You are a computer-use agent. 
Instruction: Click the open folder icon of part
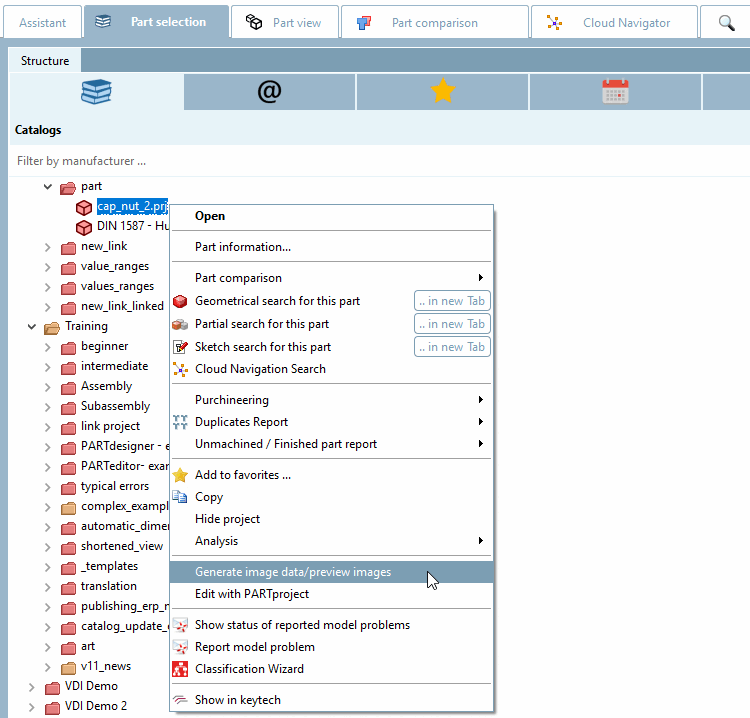[68, 188]
